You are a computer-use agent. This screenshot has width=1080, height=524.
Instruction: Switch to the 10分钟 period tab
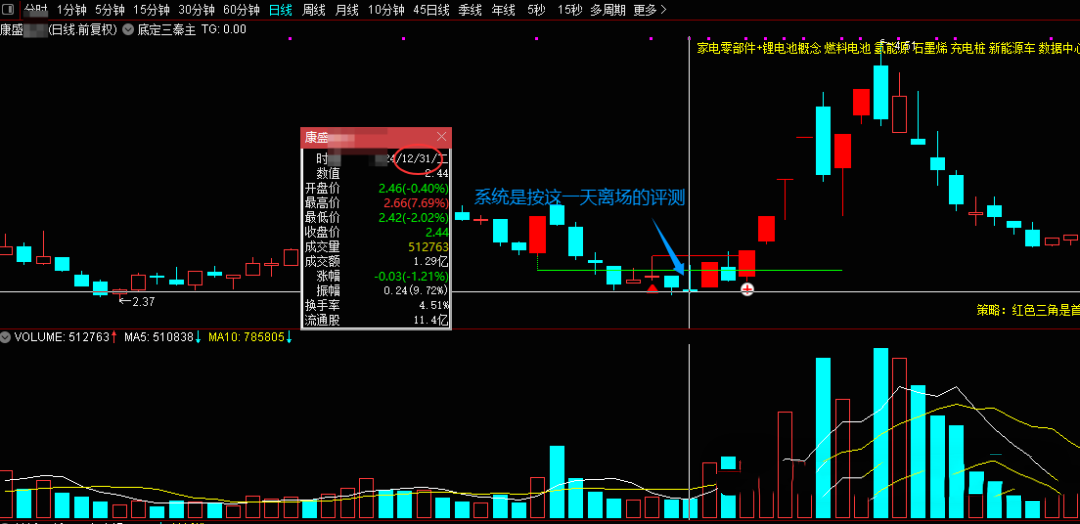[x=386, y=10]
